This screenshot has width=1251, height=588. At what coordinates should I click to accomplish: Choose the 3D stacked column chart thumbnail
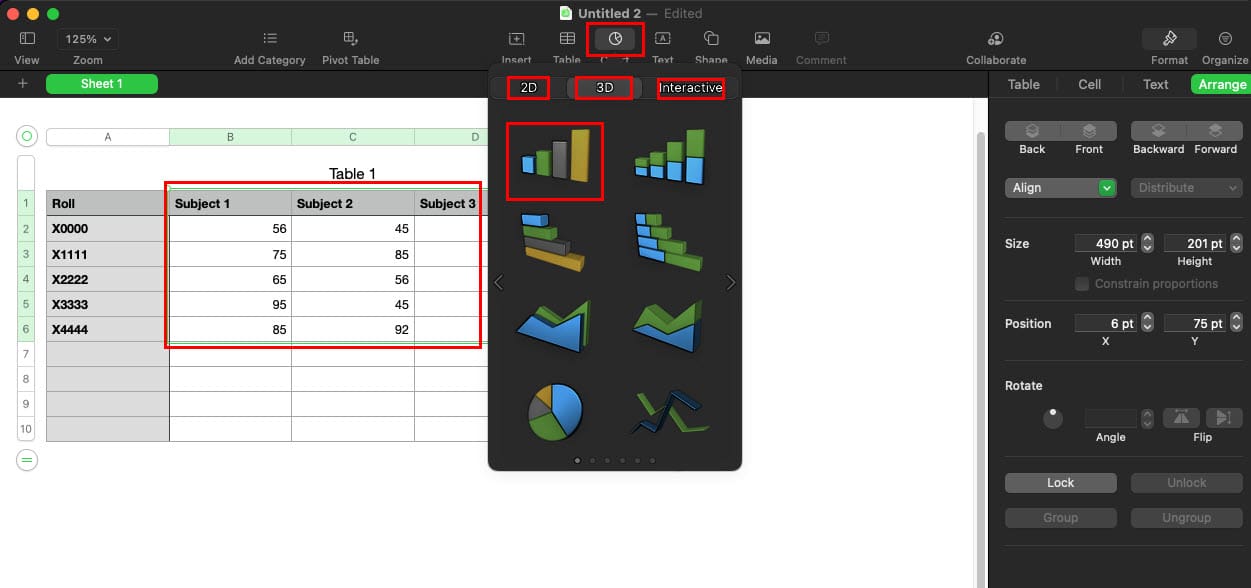click(672, 157)
